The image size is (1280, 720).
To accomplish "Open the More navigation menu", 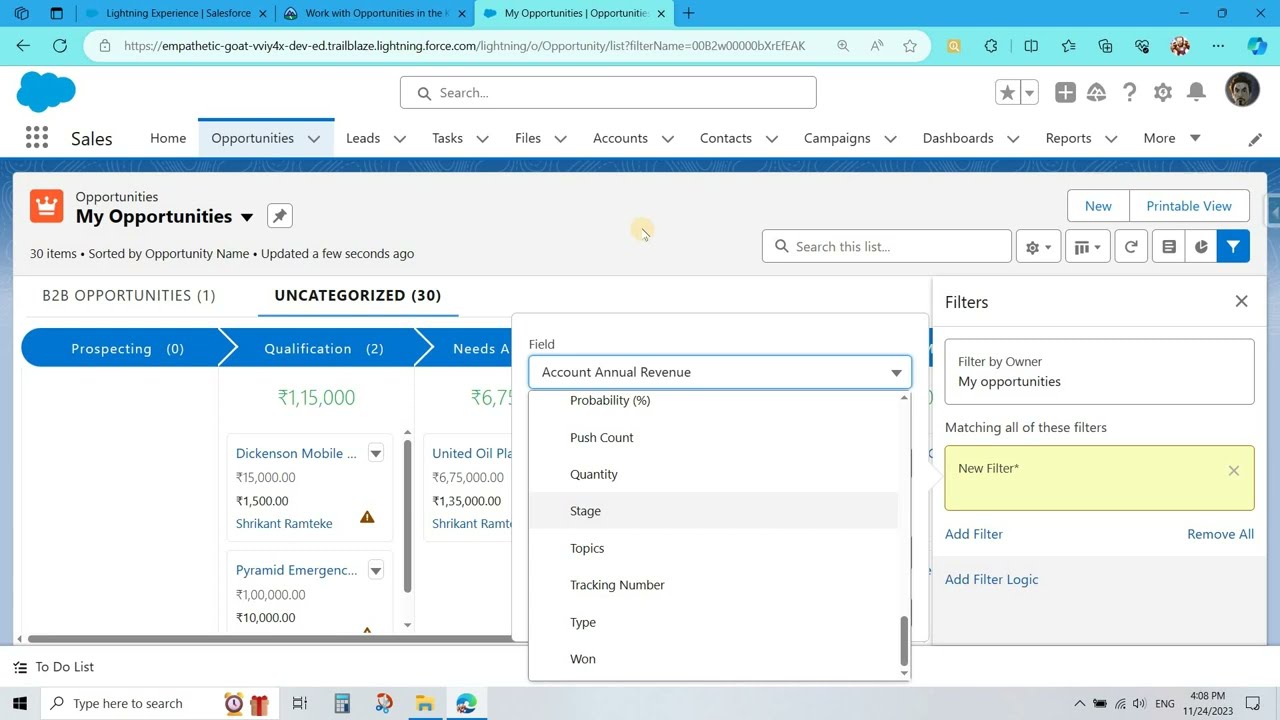I will click(1171, 138).
